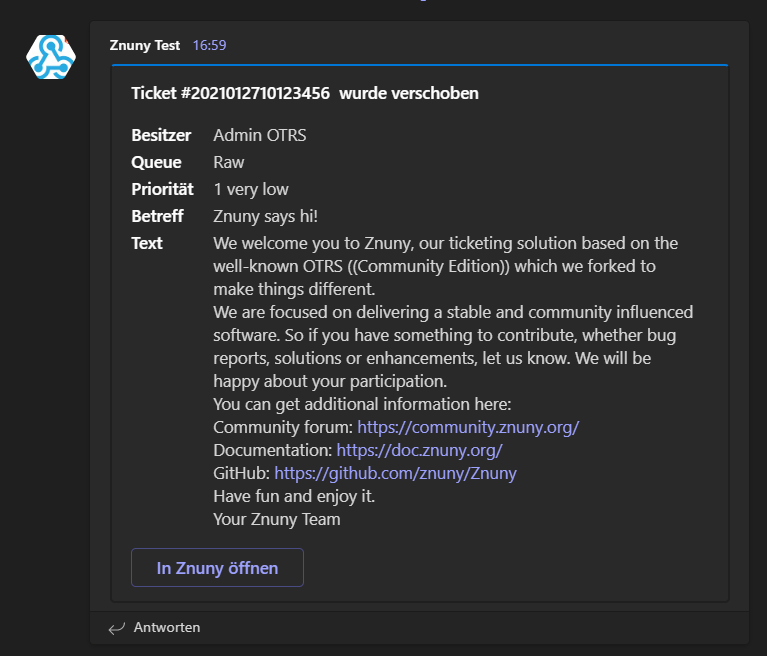
Task: Click the 'wurde verschoben' heading text
Action: [x=409, y=93]
